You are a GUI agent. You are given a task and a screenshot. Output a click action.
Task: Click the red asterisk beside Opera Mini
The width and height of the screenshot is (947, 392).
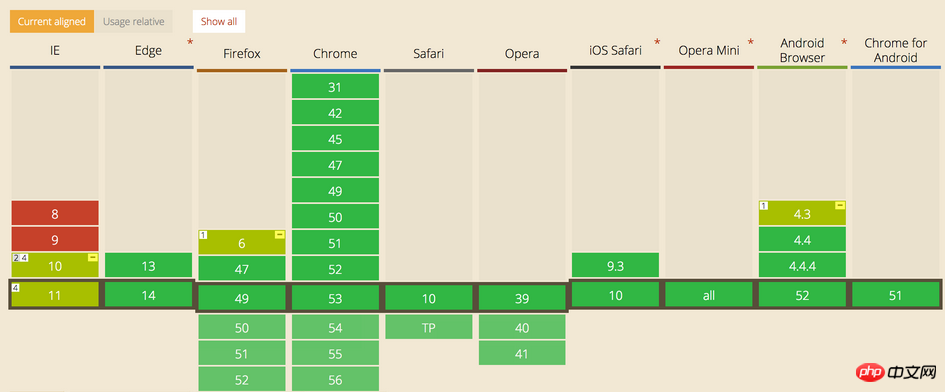[751, 42]
